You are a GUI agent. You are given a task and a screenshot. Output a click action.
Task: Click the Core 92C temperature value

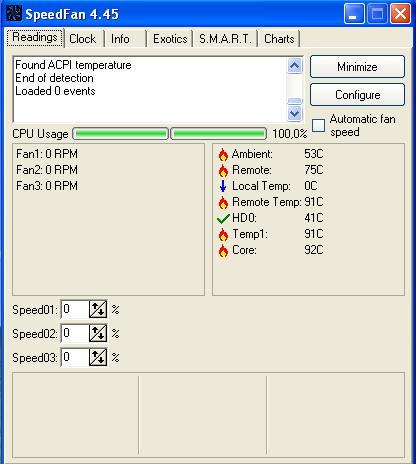314,250
